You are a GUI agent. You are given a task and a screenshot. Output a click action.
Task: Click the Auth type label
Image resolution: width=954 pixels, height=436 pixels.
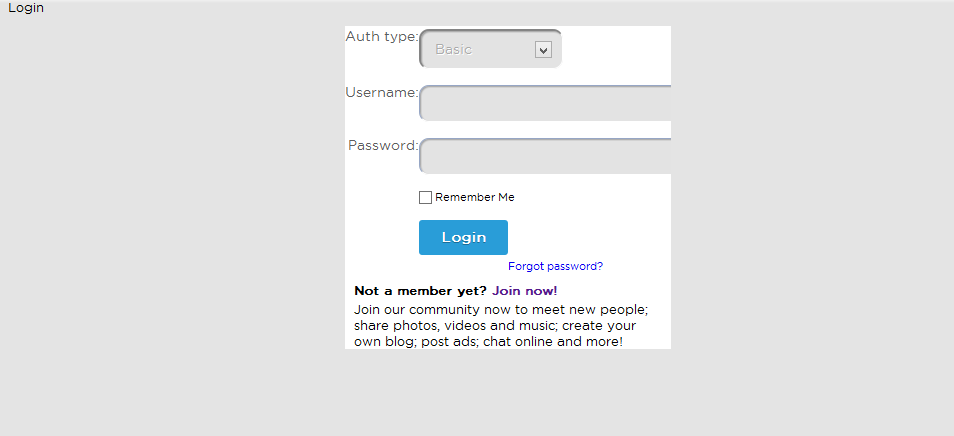381,37
